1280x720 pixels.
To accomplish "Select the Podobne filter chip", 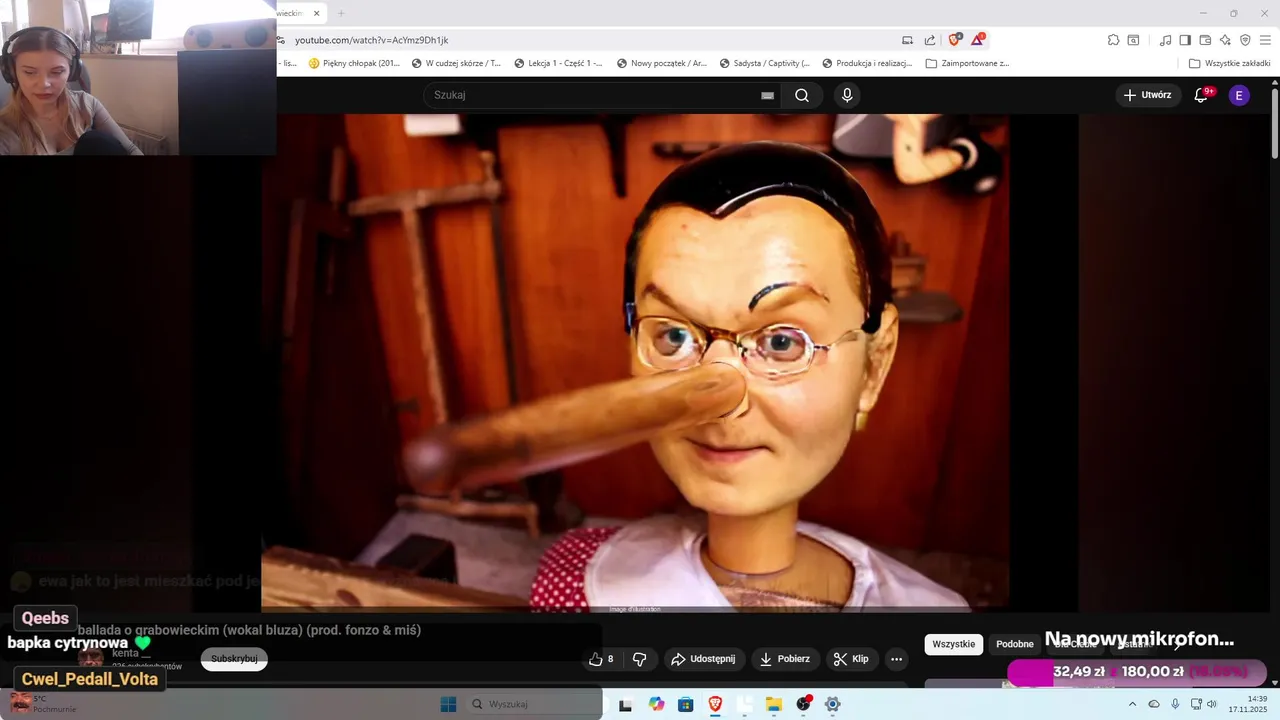I will pos(1014,644).
